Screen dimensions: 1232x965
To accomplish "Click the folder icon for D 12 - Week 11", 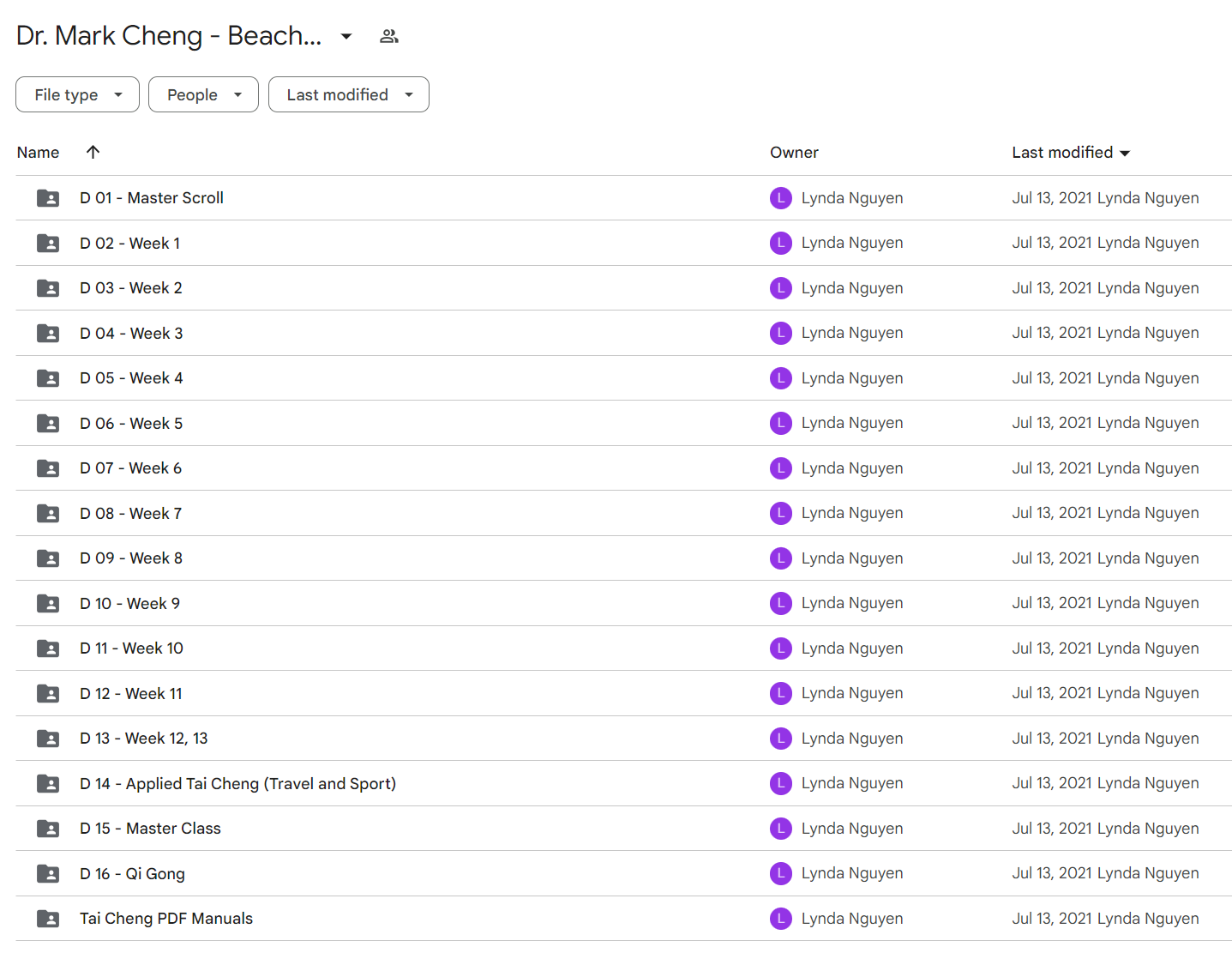I will click(48, 694).
